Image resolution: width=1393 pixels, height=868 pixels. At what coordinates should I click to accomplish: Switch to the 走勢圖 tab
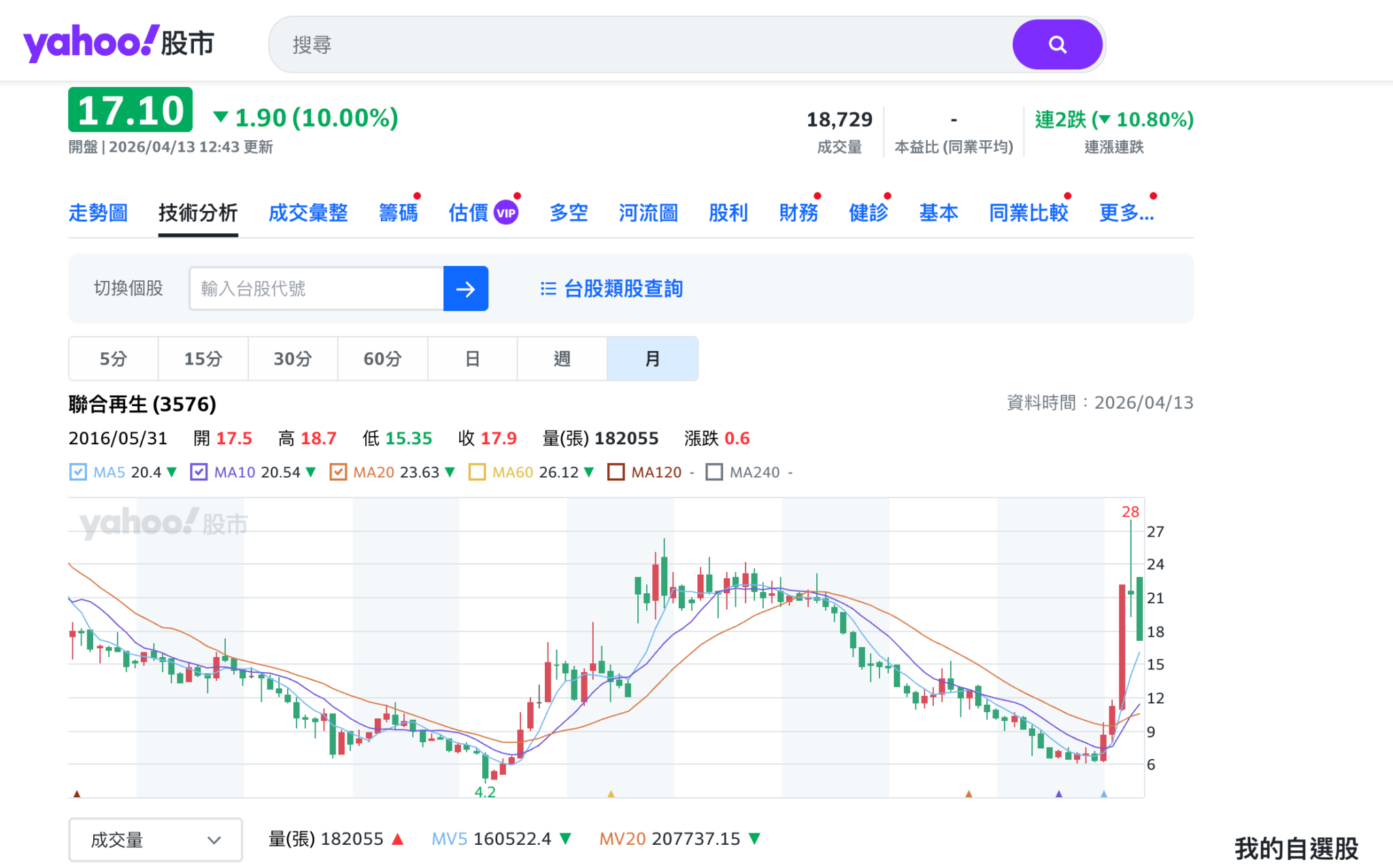98,213
